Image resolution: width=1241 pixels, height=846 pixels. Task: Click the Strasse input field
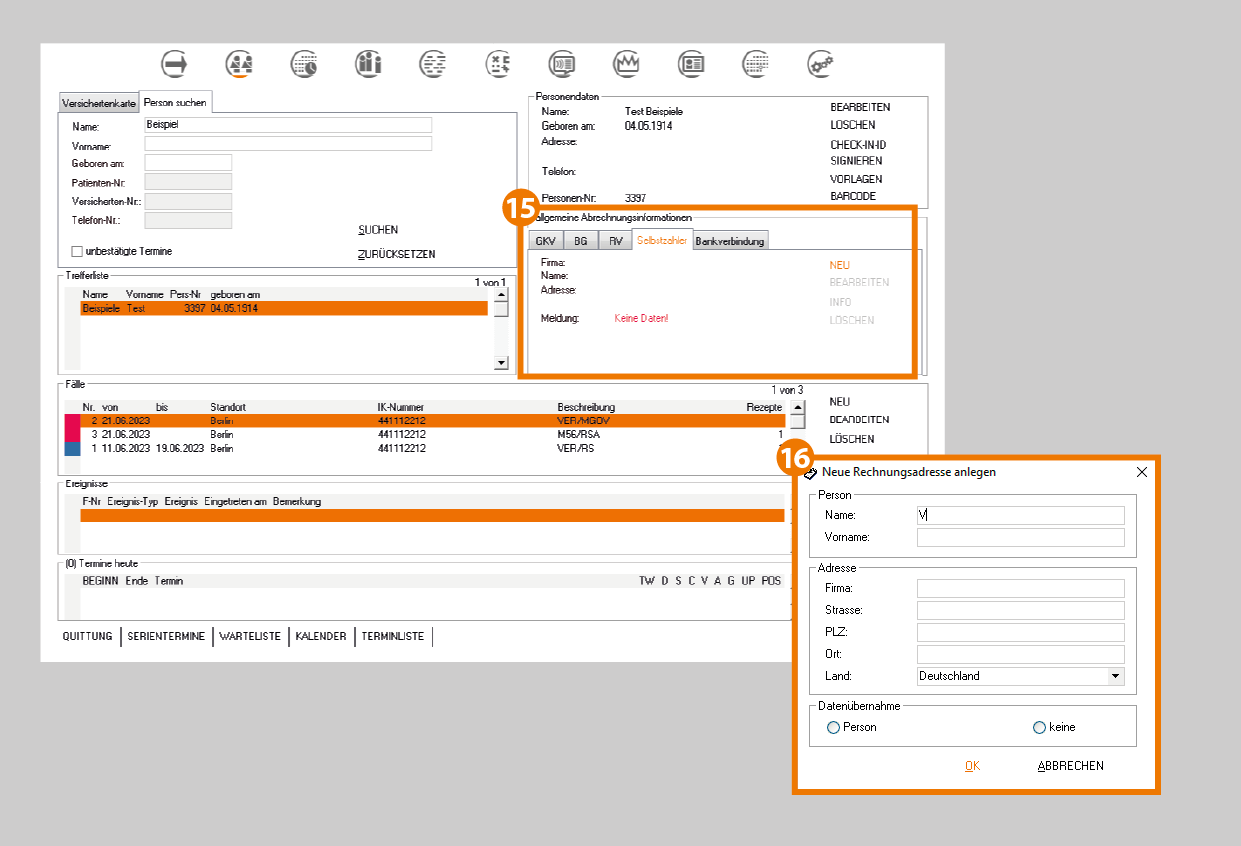click(1020, 610)
